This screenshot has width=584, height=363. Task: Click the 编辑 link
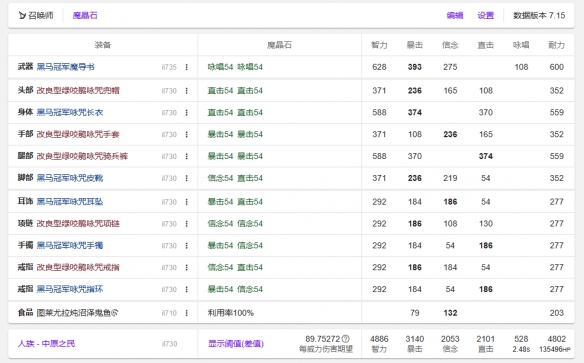click(x=455, y=15)
